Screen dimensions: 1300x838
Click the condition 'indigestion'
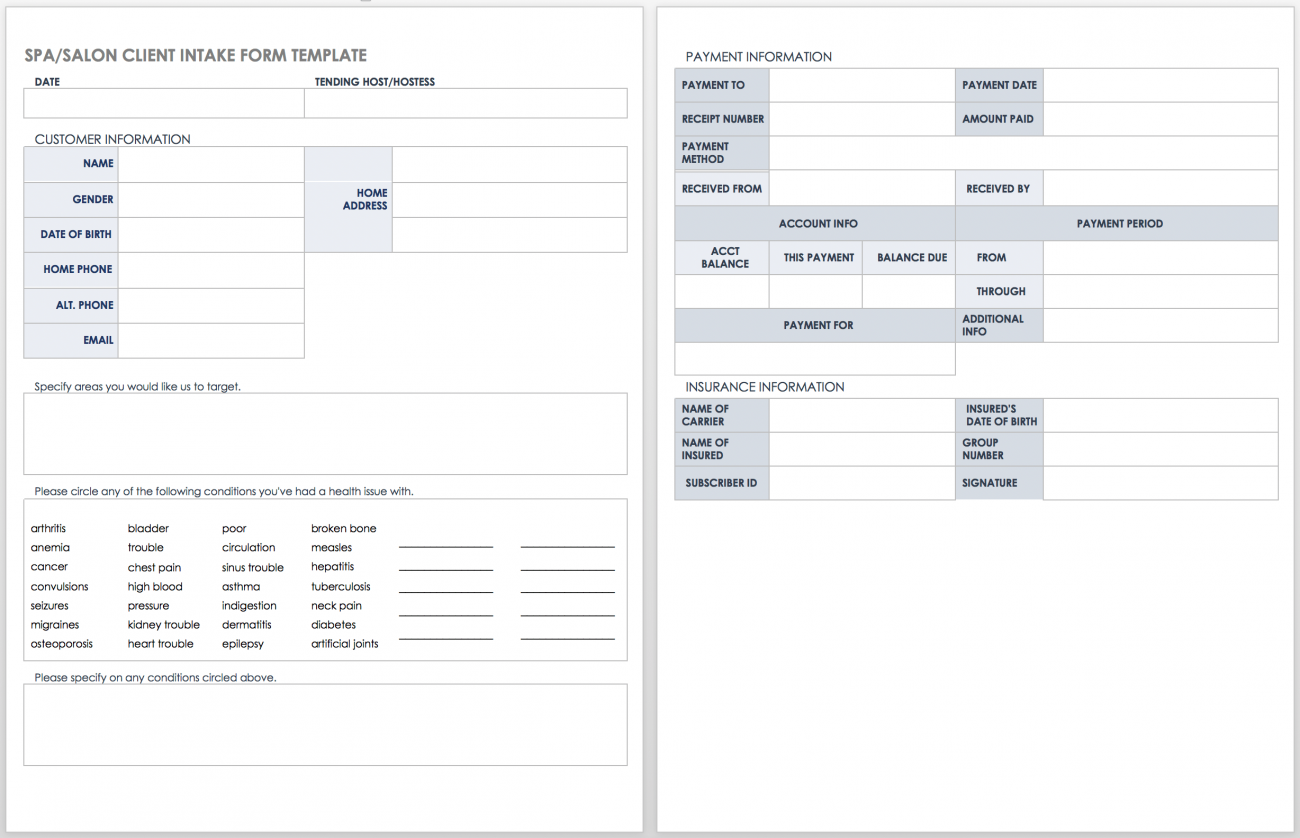pos(249,606)
